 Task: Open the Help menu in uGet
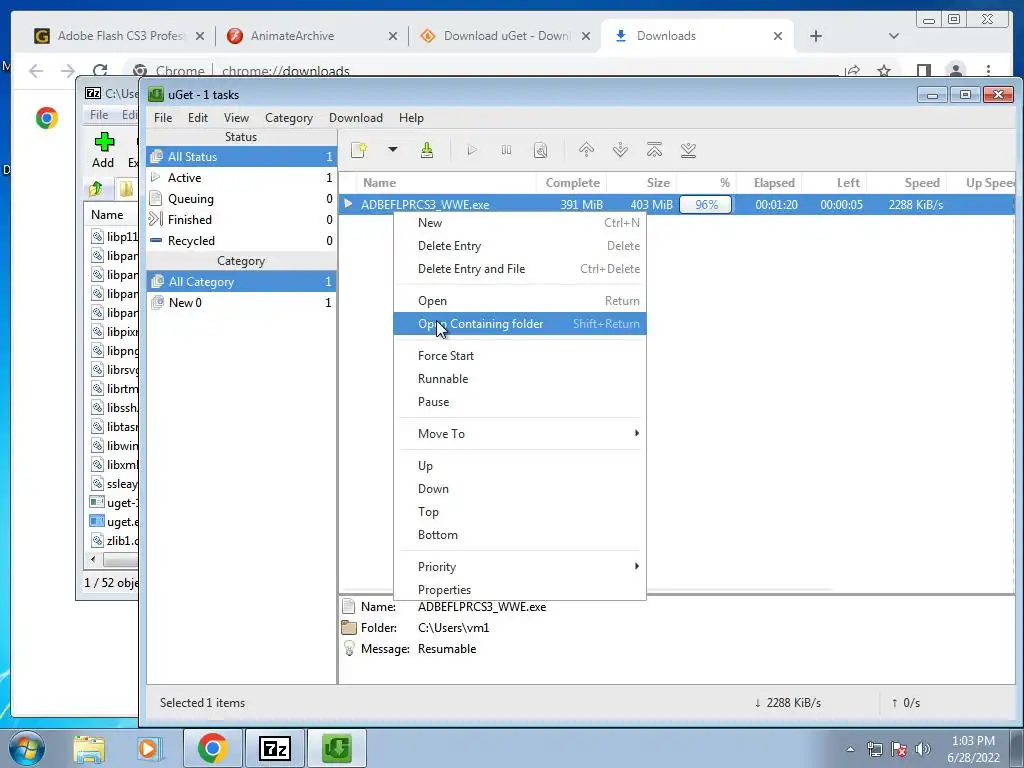coord(411,118)
